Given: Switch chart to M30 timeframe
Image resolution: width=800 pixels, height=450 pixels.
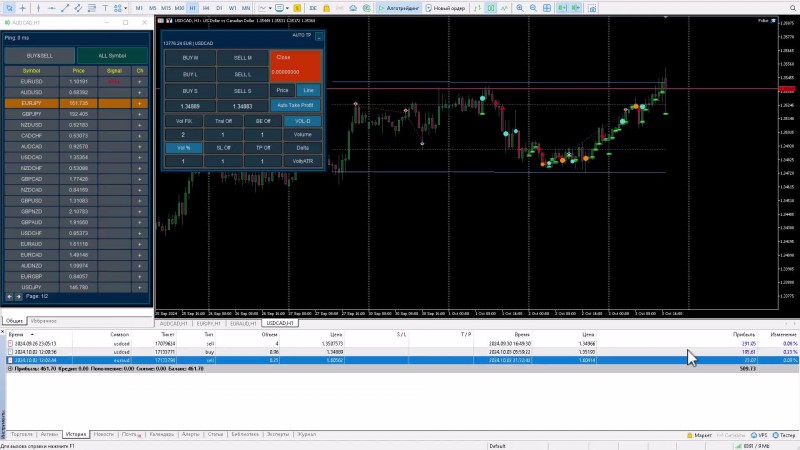Looking at the screenshot, I should tap(179, 8).
